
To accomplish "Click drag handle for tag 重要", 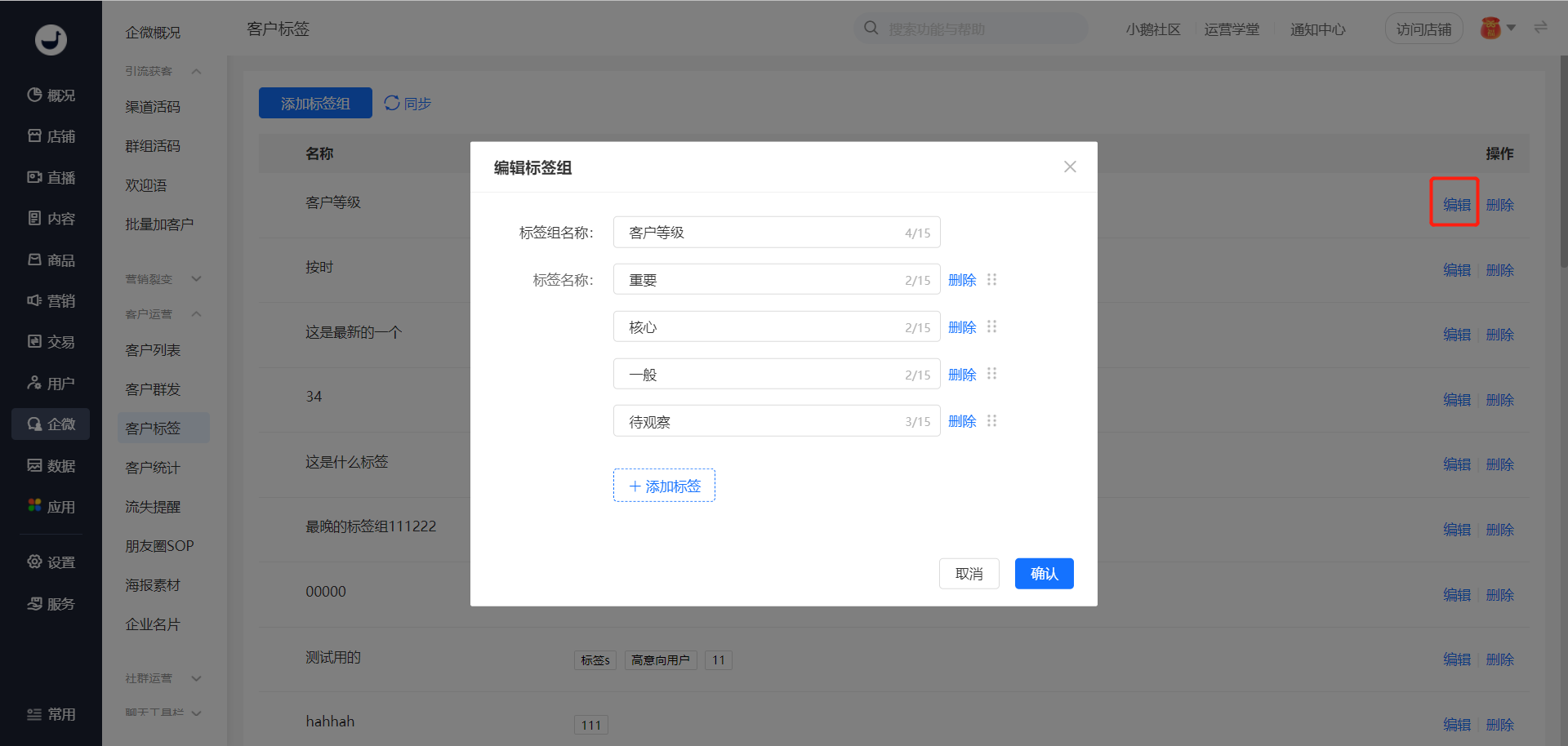I will tap(992, 279).
